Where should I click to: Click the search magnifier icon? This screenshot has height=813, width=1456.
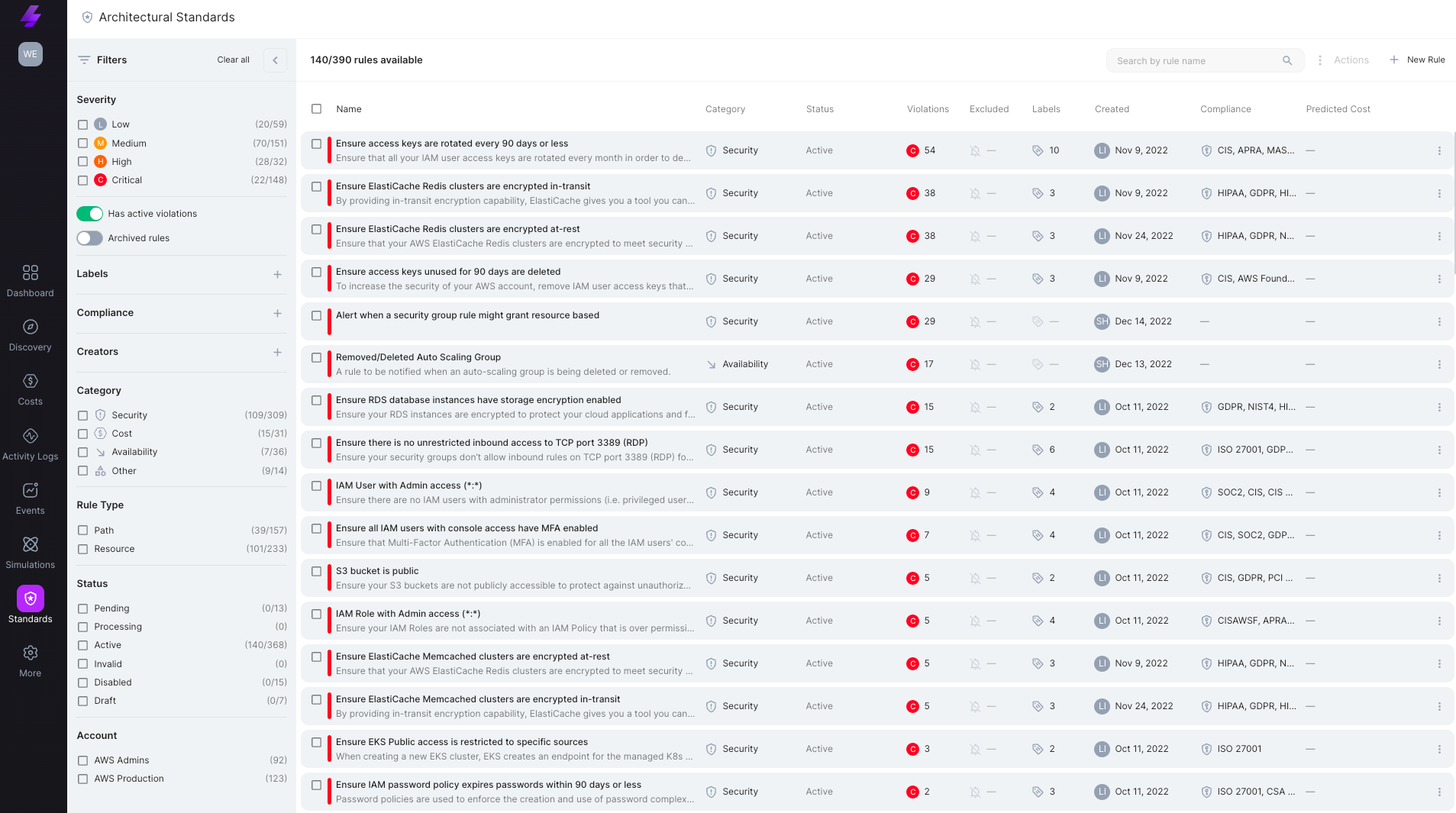(1287, 60)
